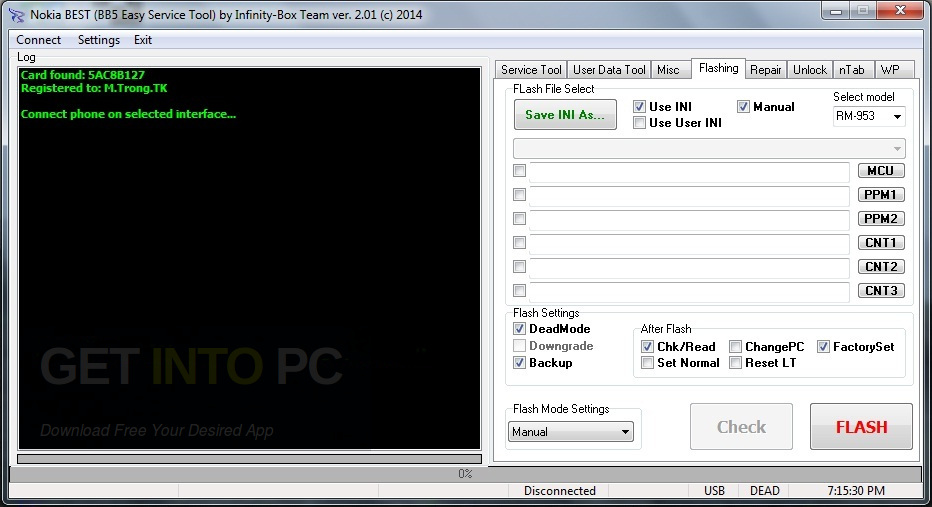932x507 pixels.
Task: Enable the Set Normal checkbox
Action: (x=647, y=363)
